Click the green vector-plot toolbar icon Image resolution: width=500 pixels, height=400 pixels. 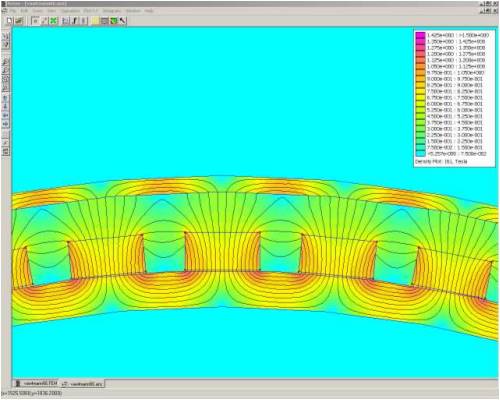(114, 21)
